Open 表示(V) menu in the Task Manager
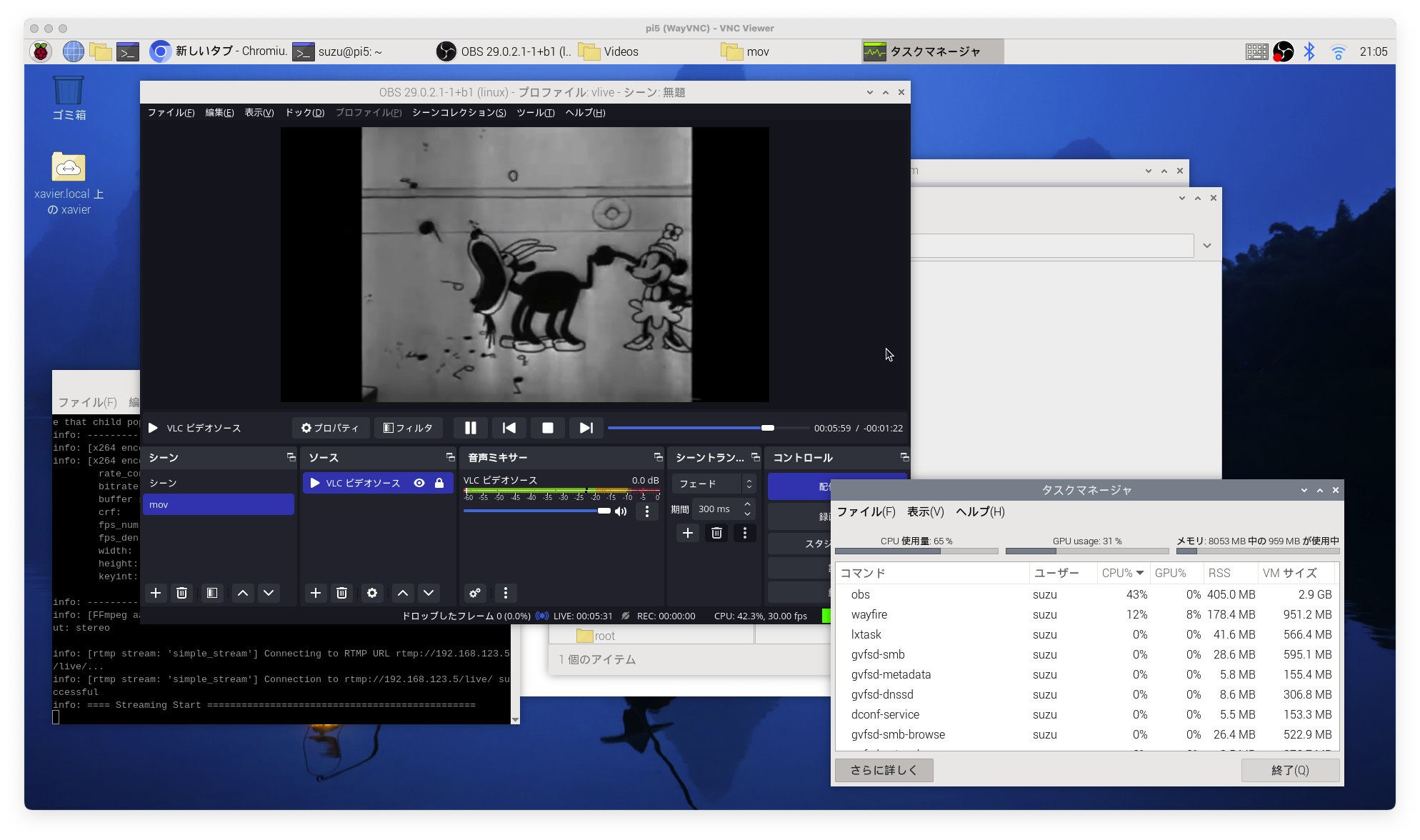Image resolution: width=1420 pixels, height=840 pixels. (926, 511)
